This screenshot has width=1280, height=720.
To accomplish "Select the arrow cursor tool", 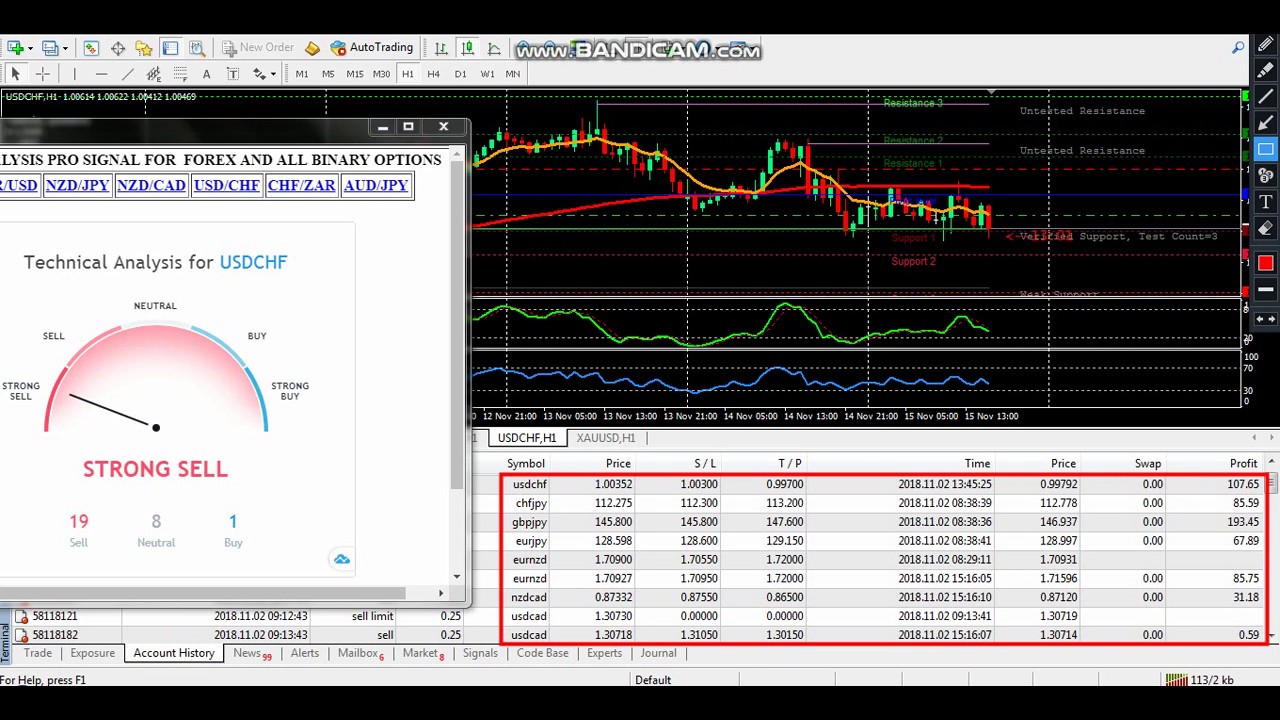I will (x=15, y=74).
